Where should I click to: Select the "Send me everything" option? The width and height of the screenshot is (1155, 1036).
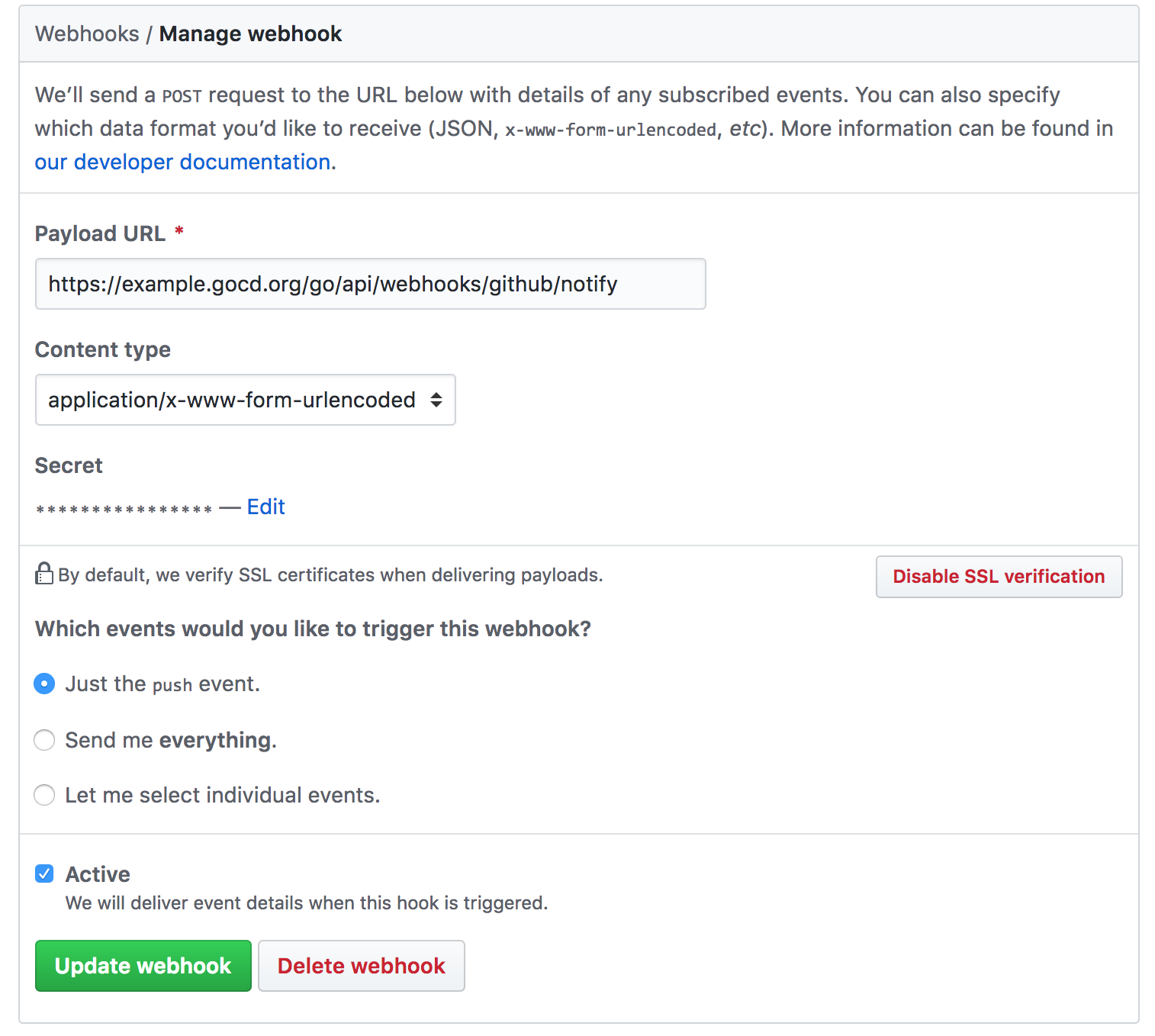[44, 740]
